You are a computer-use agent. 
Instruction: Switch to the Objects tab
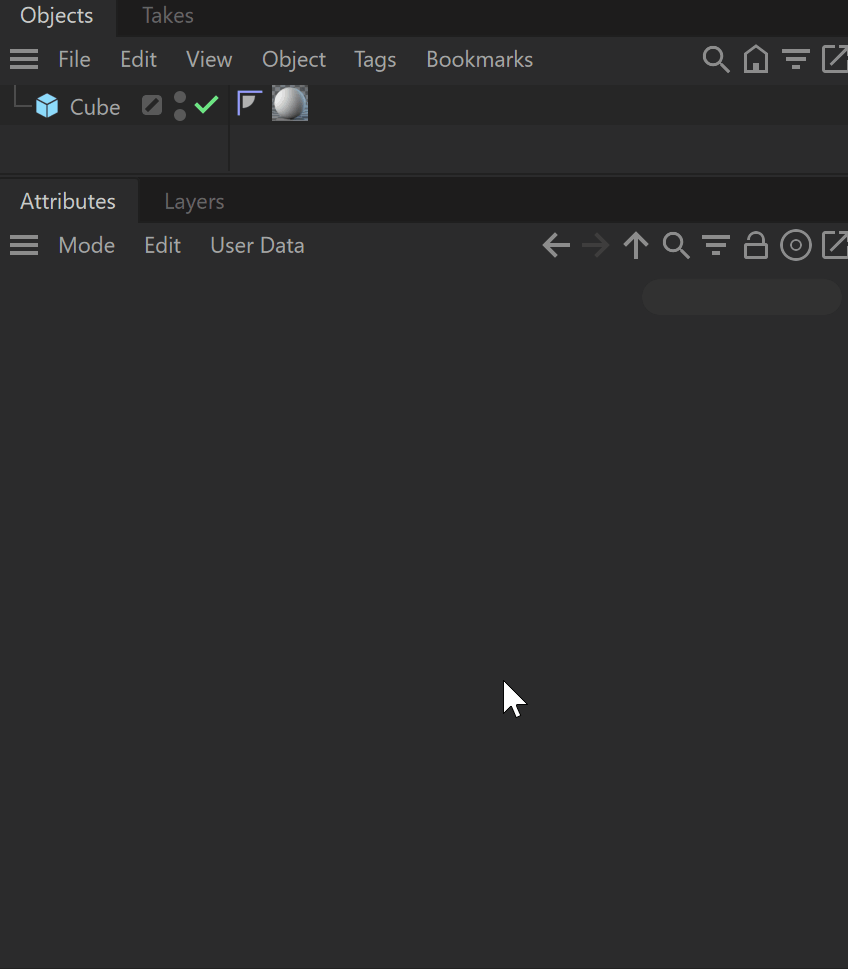(x=56, y=15)
